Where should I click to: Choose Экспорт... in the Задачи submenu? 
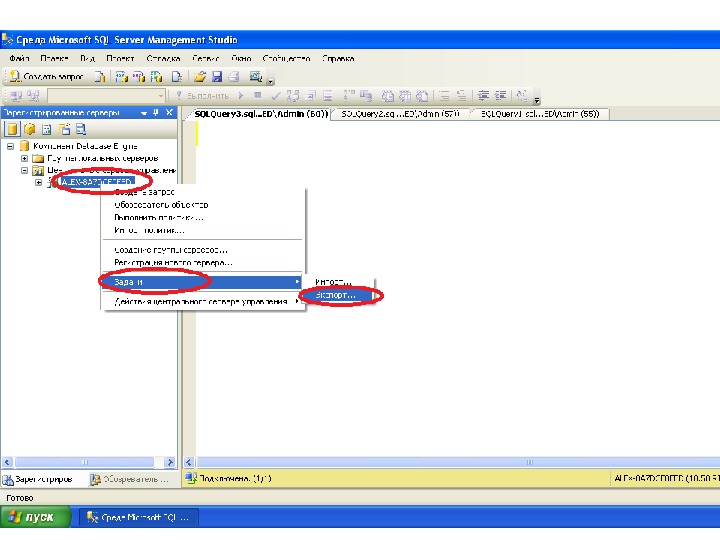pos(341,295)
